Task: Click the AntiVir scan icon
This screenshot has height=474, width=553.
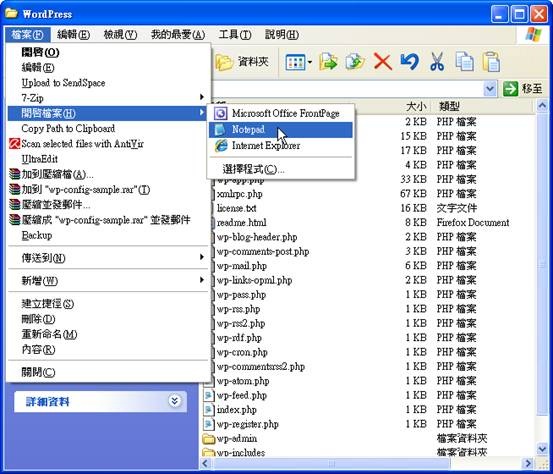Action: point(14,144)
